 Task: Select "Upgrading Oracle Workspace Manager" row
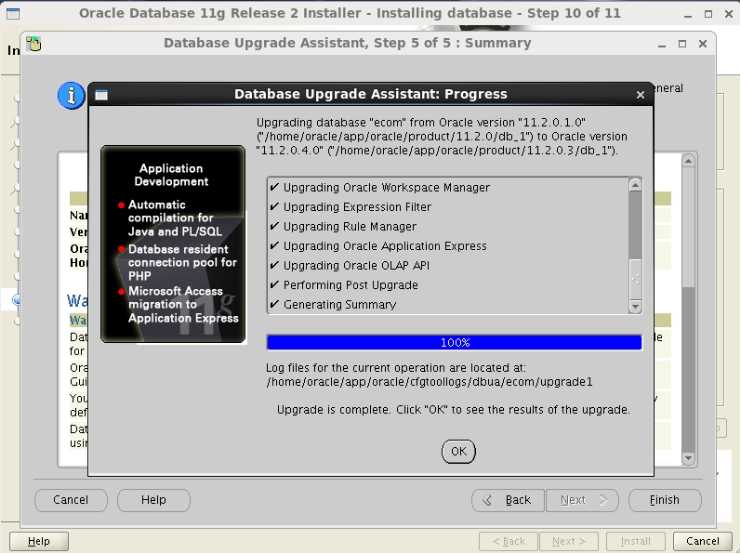pyautogui.click(x=448, y=188)
